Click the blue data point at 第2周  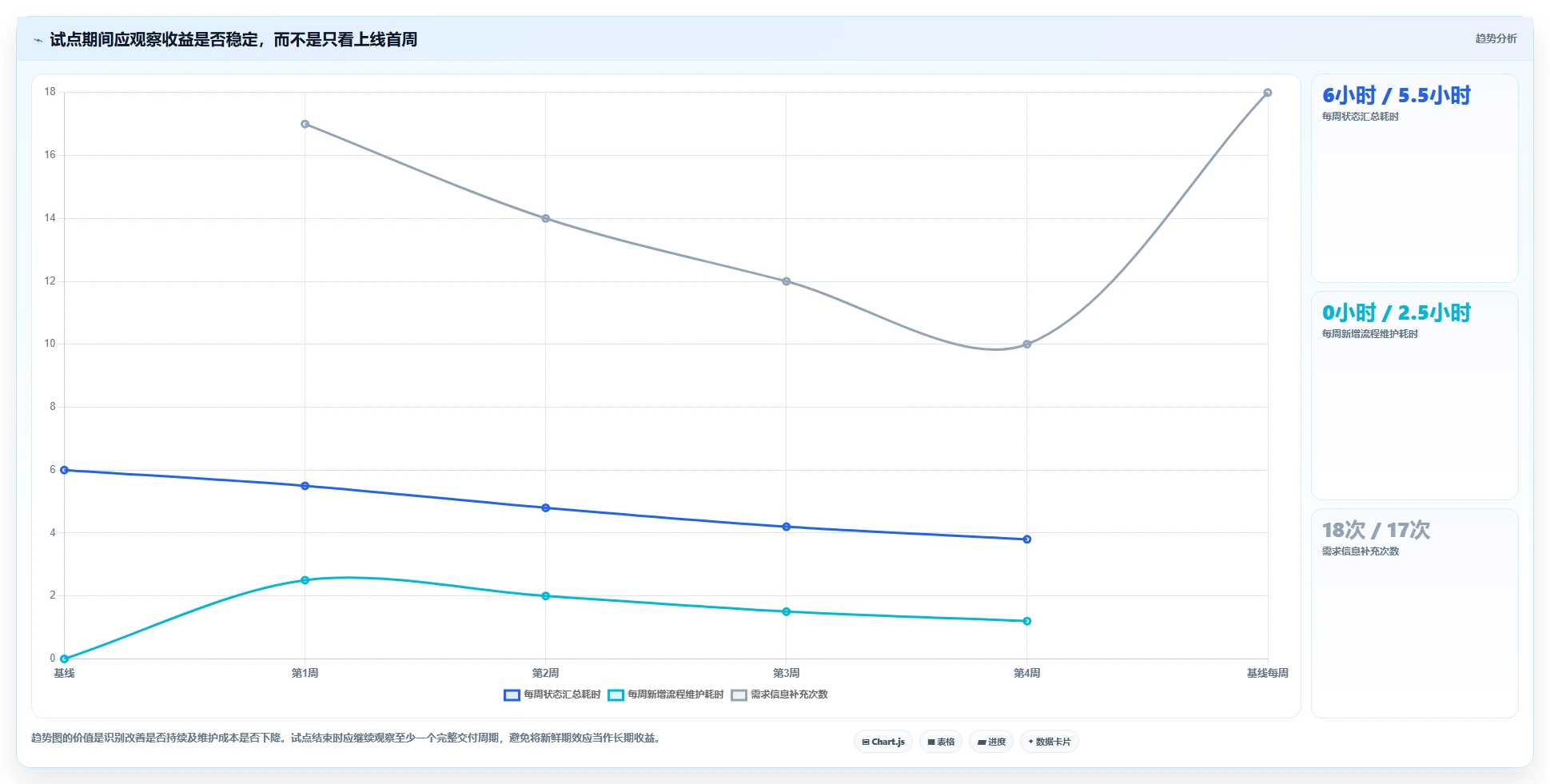[545, 508]
